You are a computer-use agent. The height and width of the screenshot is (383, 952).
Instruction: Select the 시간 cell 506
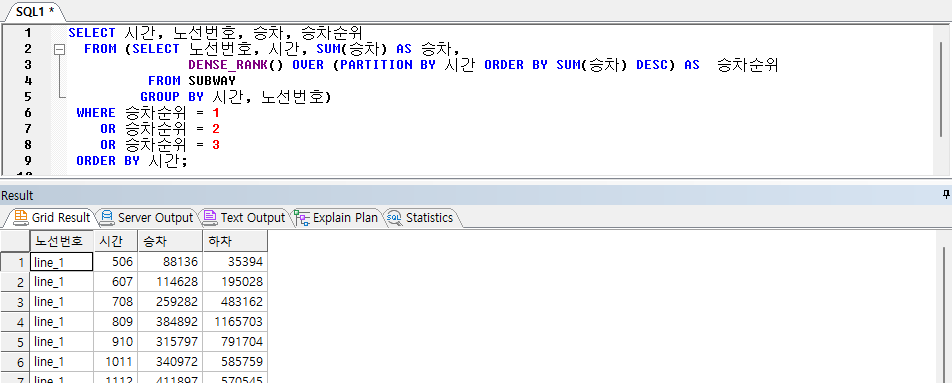(115, 262)
